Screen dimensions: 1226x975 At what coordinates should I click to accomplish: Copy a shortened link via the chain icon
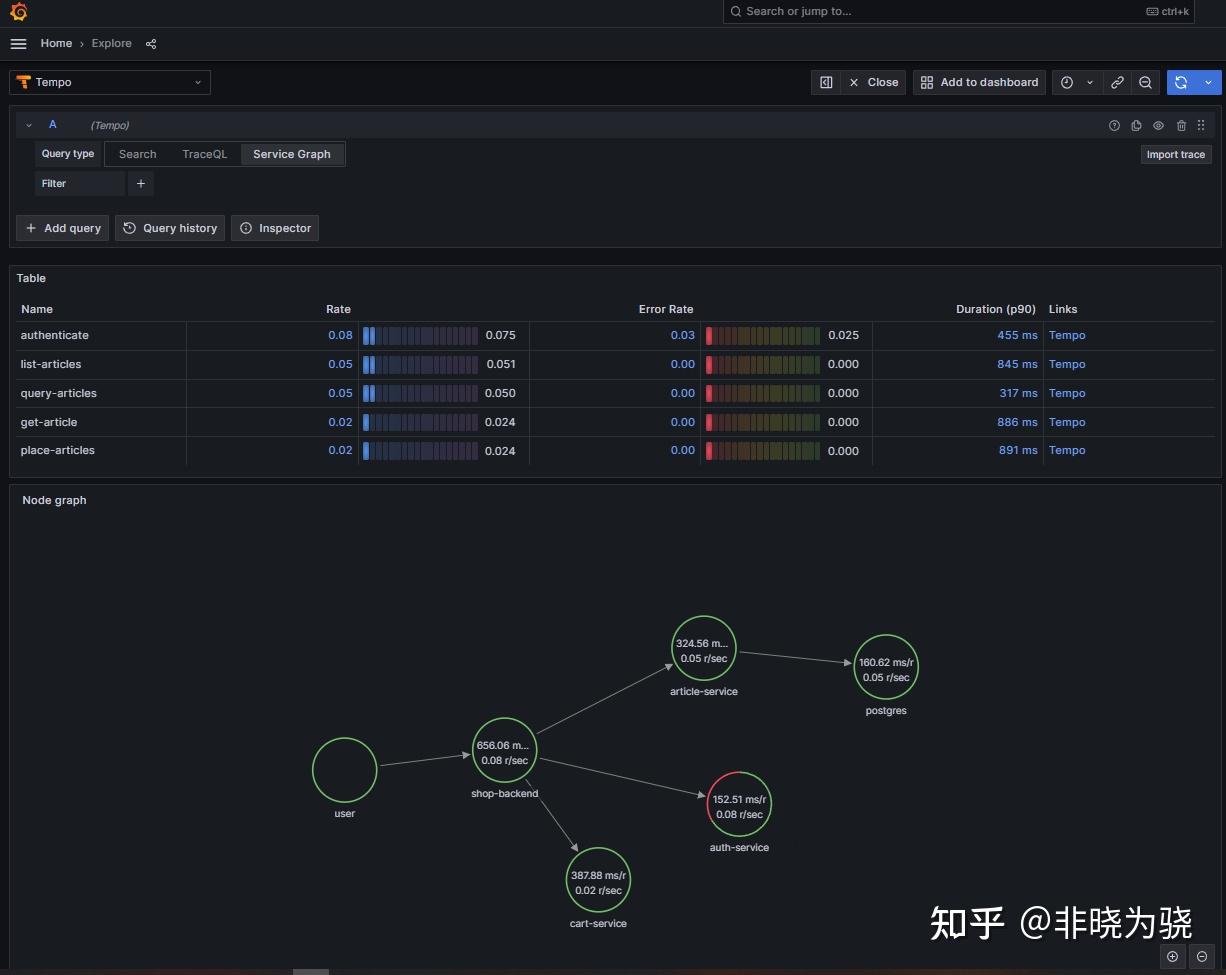[1117, 82]
